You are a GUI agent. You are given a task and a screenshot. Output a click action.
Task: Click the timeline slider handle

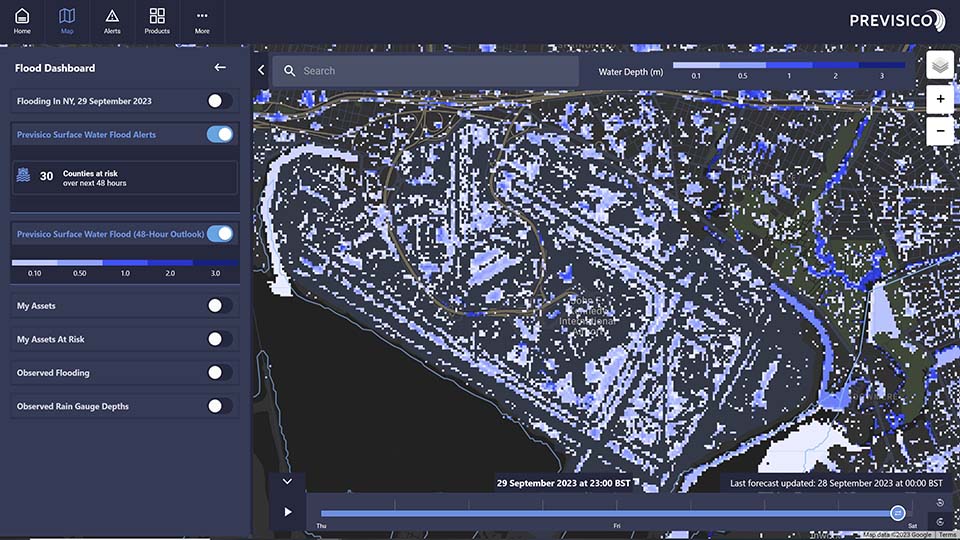(897, 512)
